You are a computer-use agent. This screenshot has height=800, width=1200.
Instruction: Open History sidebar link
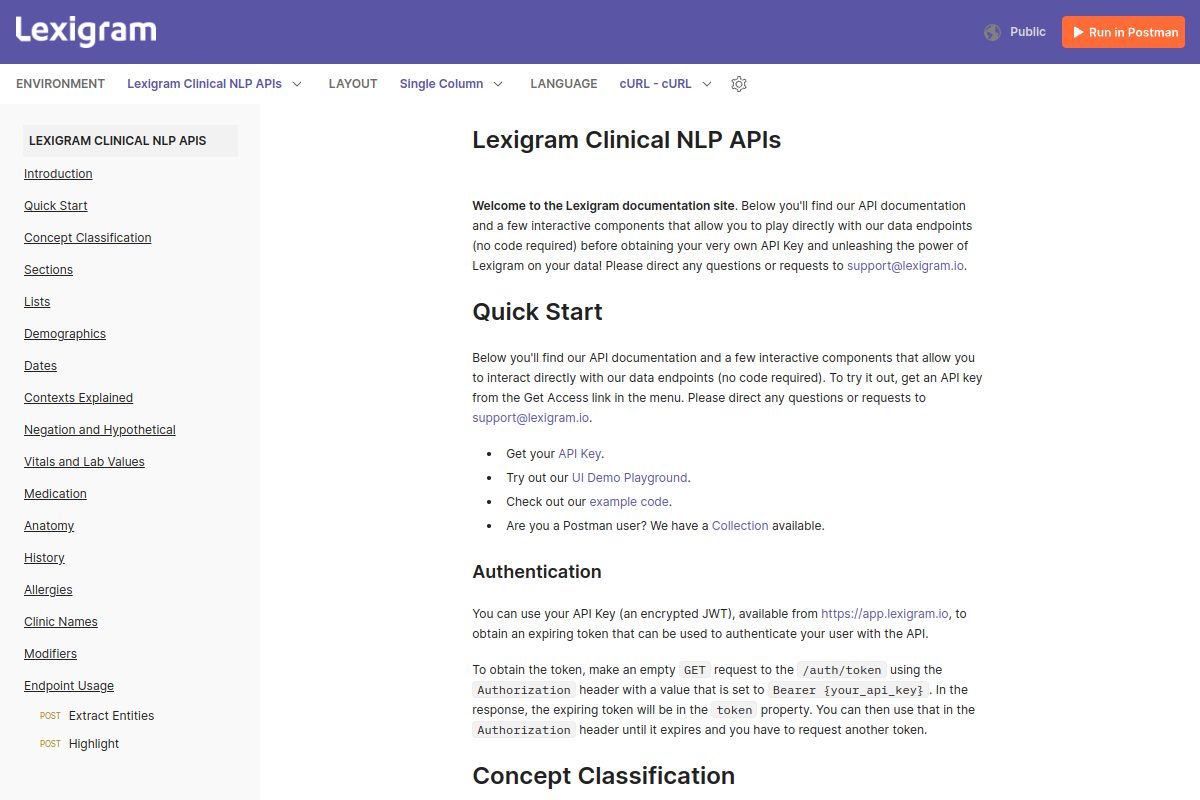[x=44, y=558]
